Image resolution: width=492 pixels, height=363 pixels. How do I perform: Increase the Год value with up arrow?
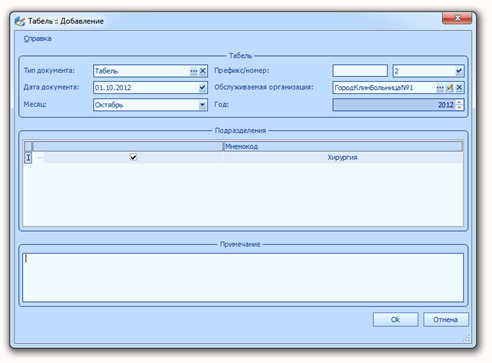click(459, 102)
